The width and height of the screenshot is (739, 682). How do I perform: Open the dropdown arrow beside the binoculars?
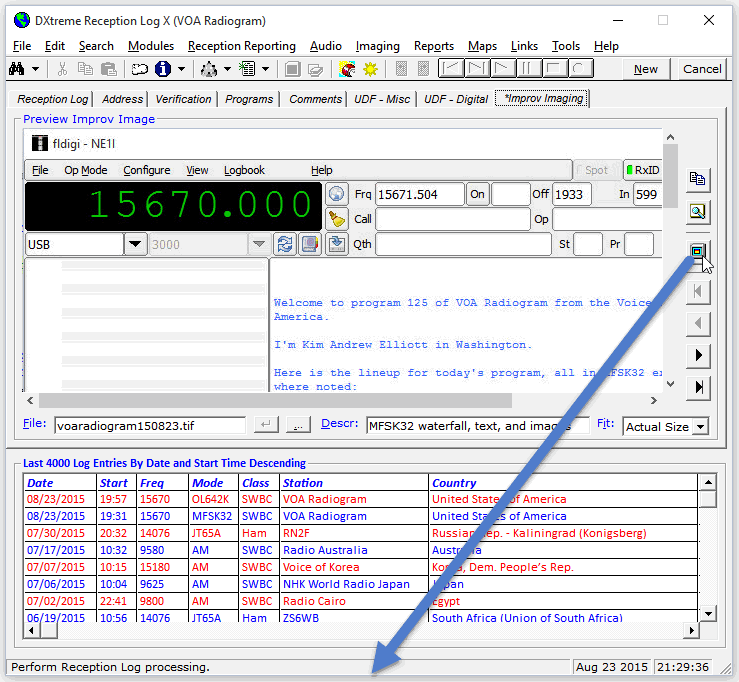coord(35,69)
